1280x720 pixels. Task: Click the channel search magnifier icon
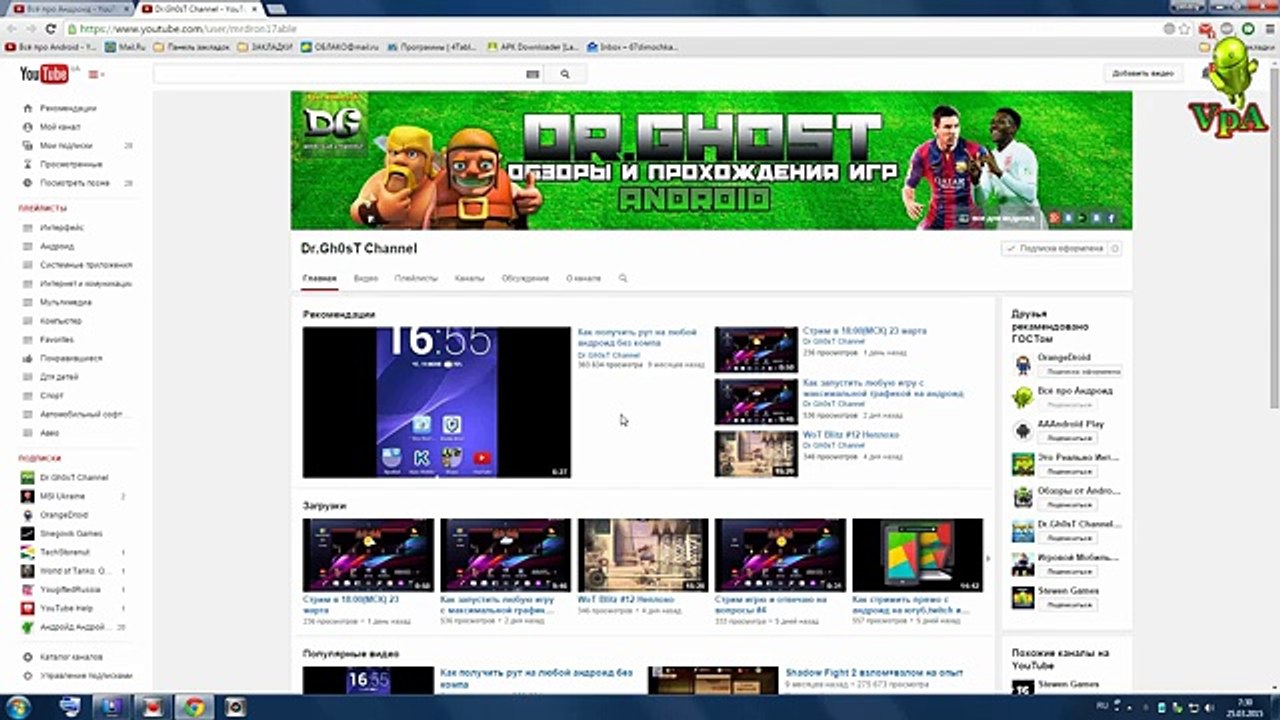[623, 278]
